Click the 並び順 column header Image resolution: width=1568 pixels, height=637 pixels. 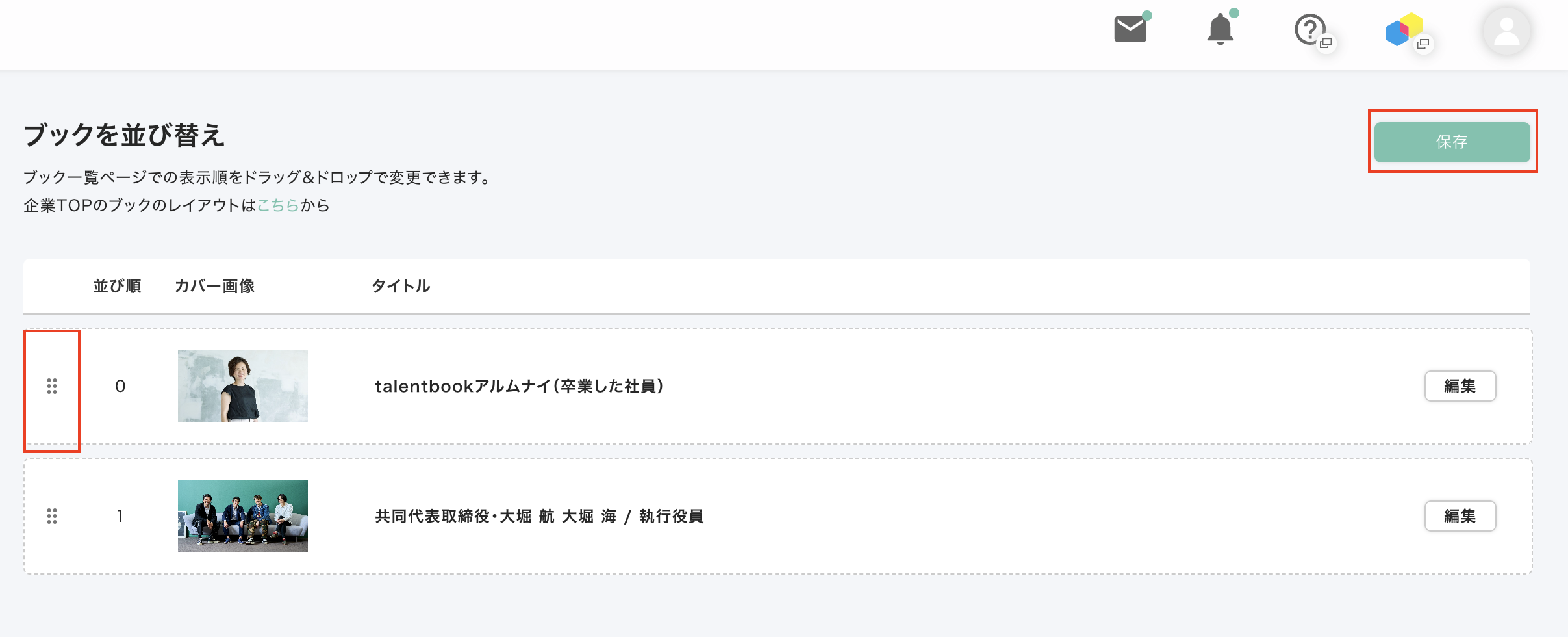coord(117,286)
